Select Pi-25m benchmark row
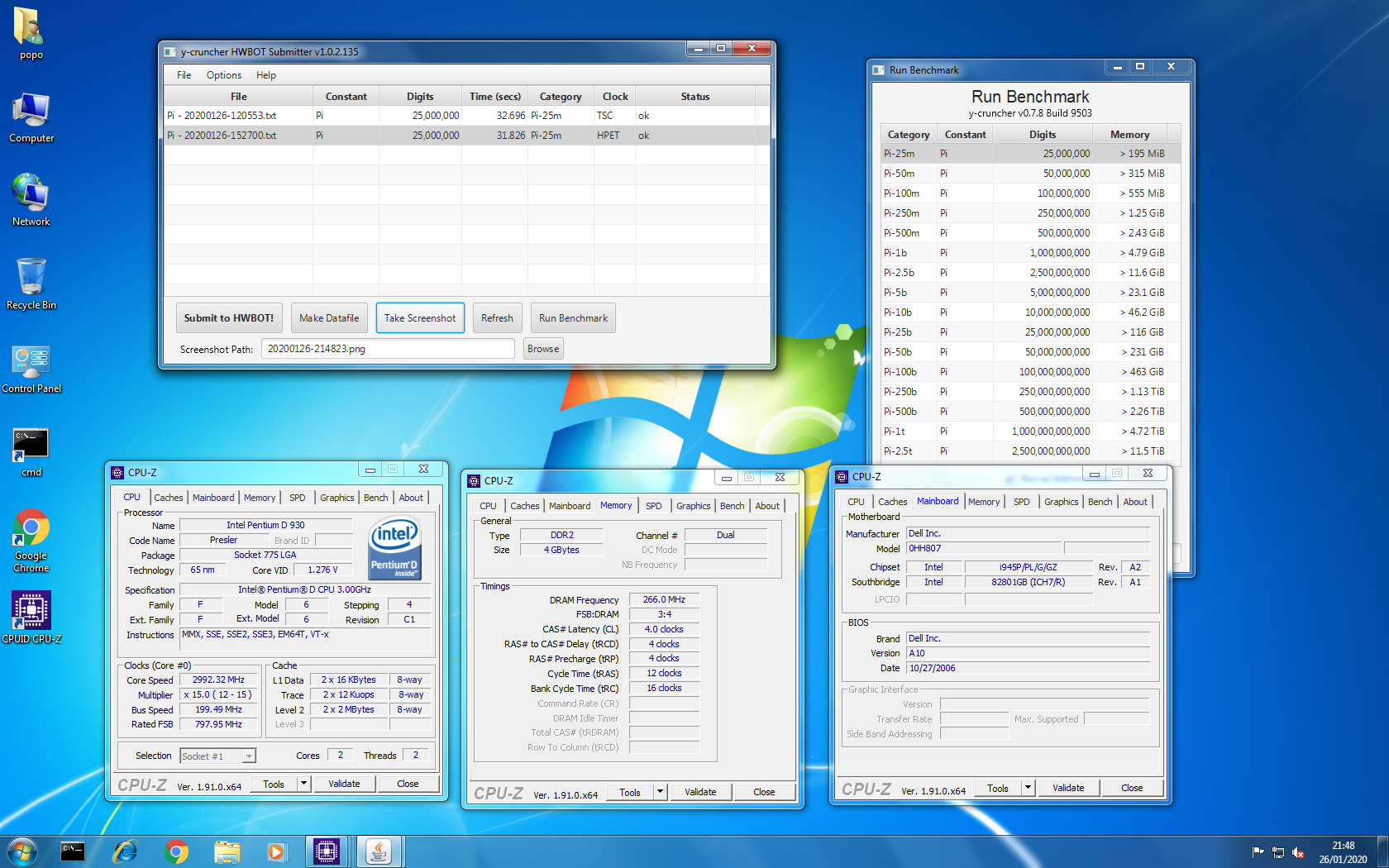The width and height of the screenshot is (1389, 868). (x=1030, y=154)
